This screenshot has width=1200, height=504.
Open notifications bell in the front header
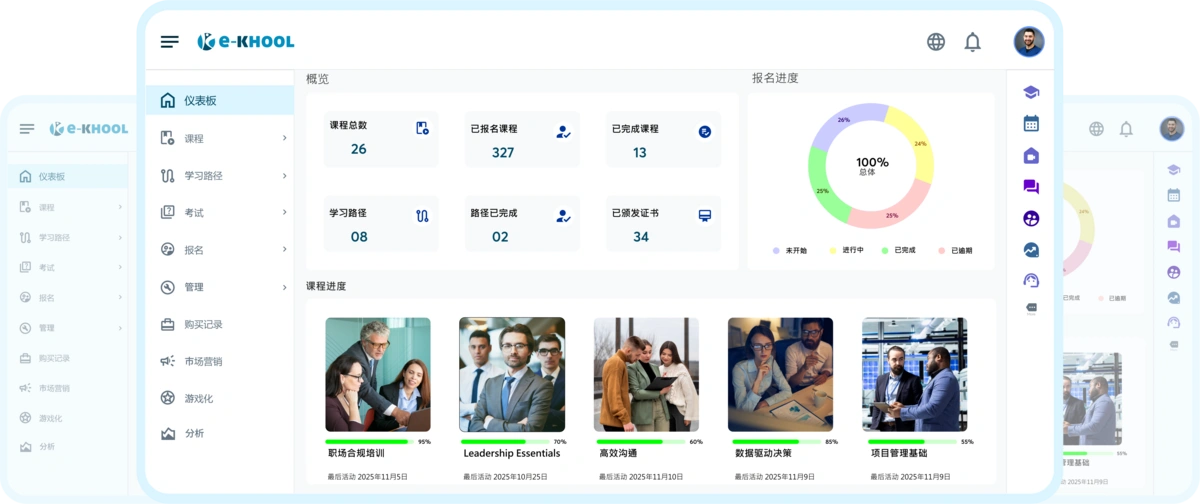point(972,42)
